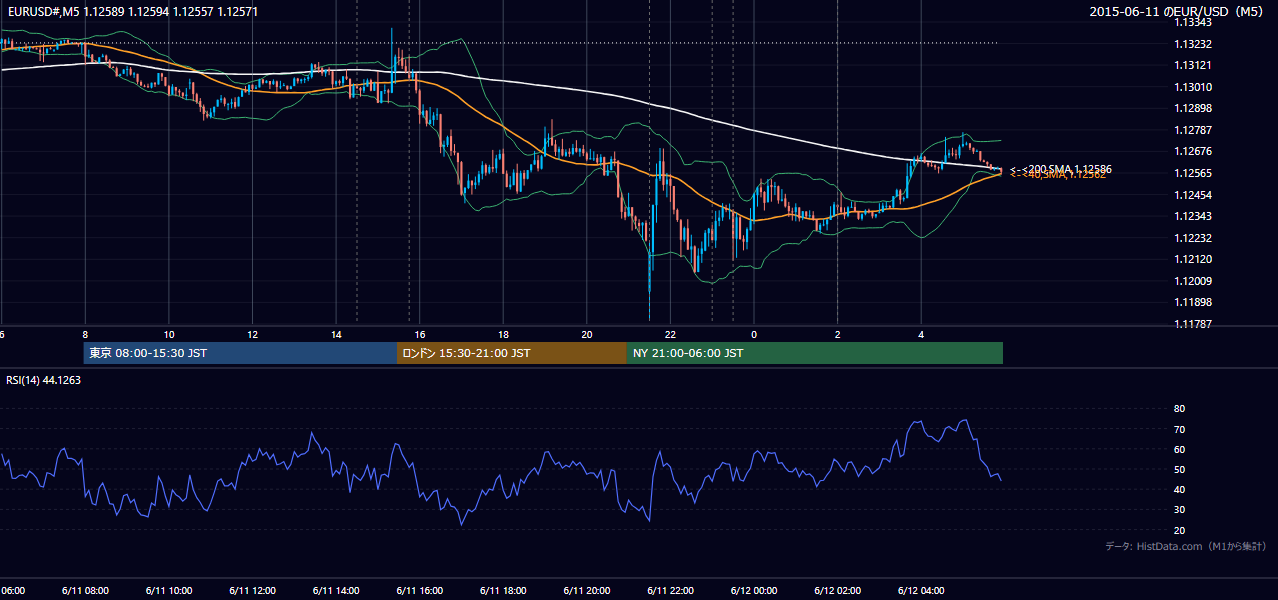Click hour tick 8 on price chart axis

coord(85,334)
